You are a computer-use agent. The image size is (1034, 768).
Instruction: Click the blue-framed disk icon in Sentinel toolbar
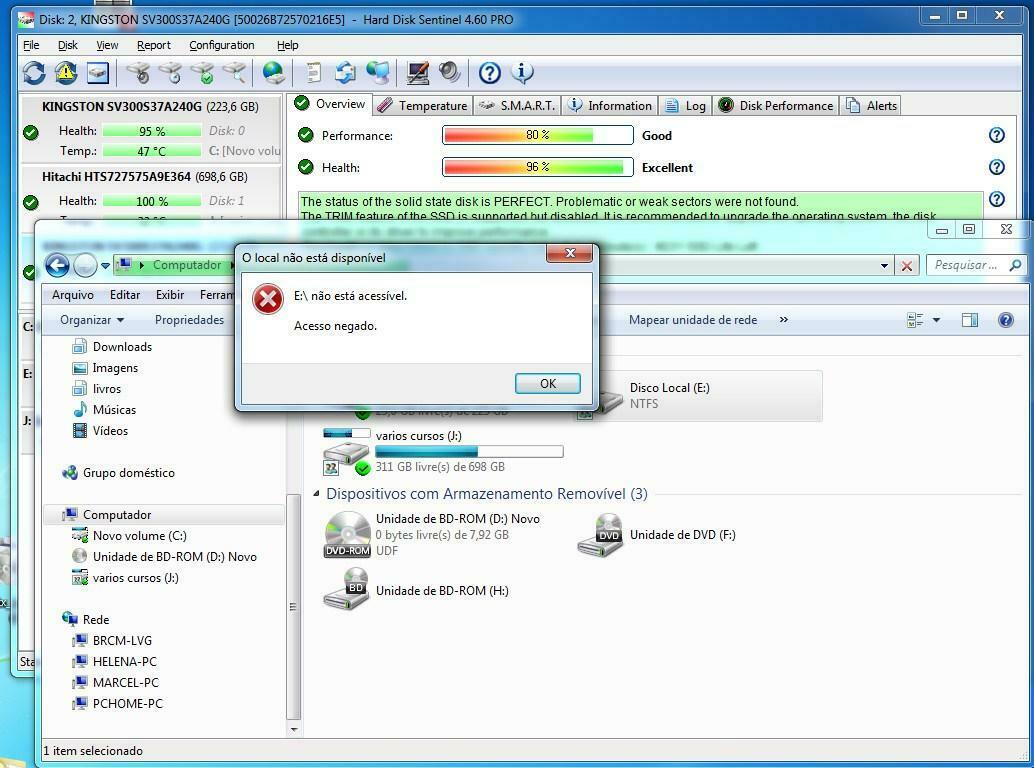point(98,73)
